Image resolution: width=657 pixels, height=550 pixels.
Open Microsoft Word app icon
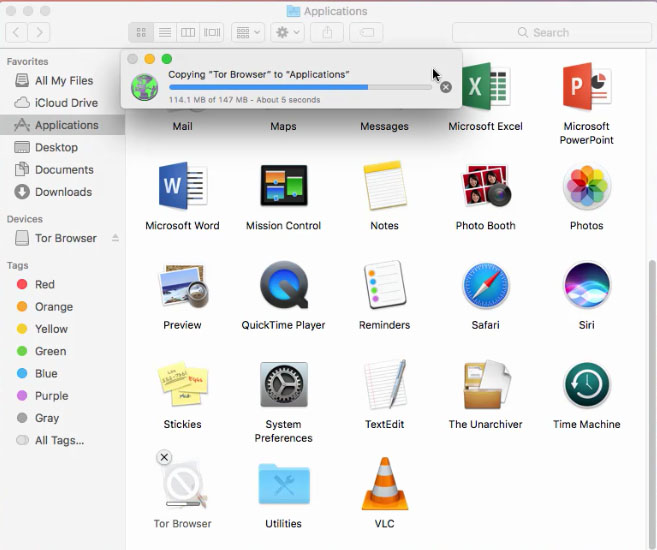pyautogui.click(x=182, y=186)
